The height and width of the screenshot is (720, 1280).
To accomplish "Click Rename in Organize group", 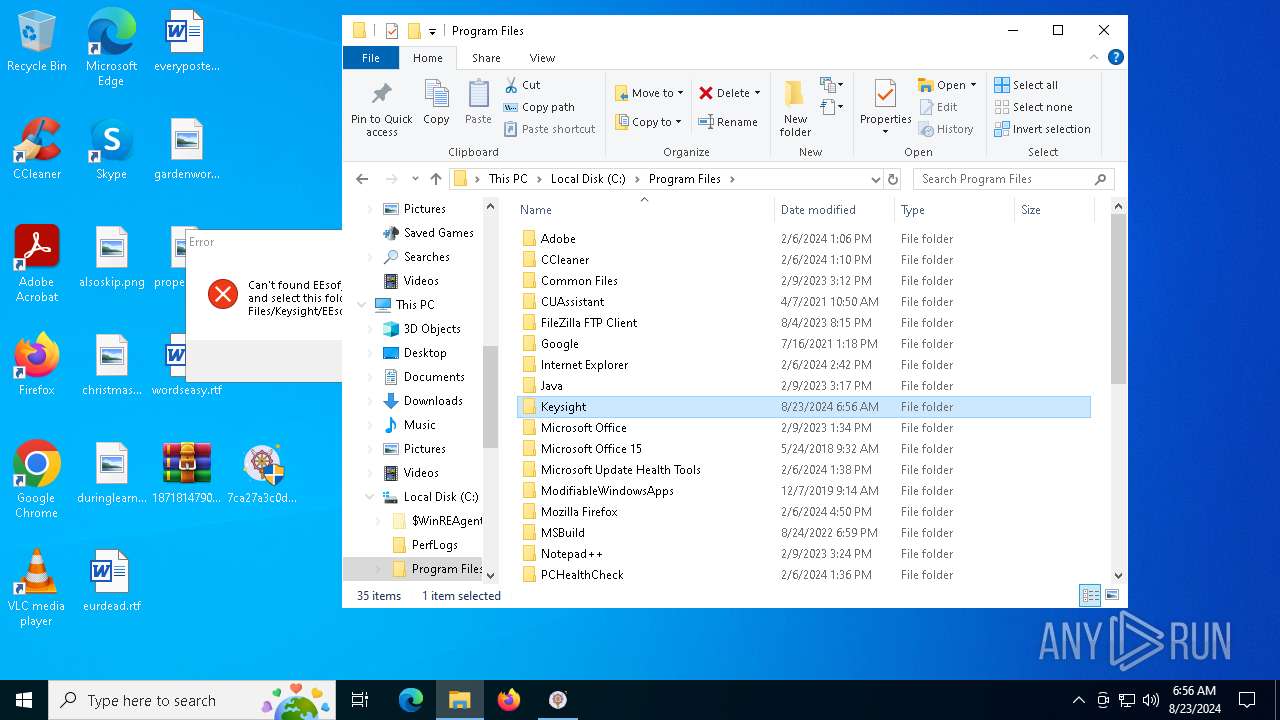I will (727, 122).
